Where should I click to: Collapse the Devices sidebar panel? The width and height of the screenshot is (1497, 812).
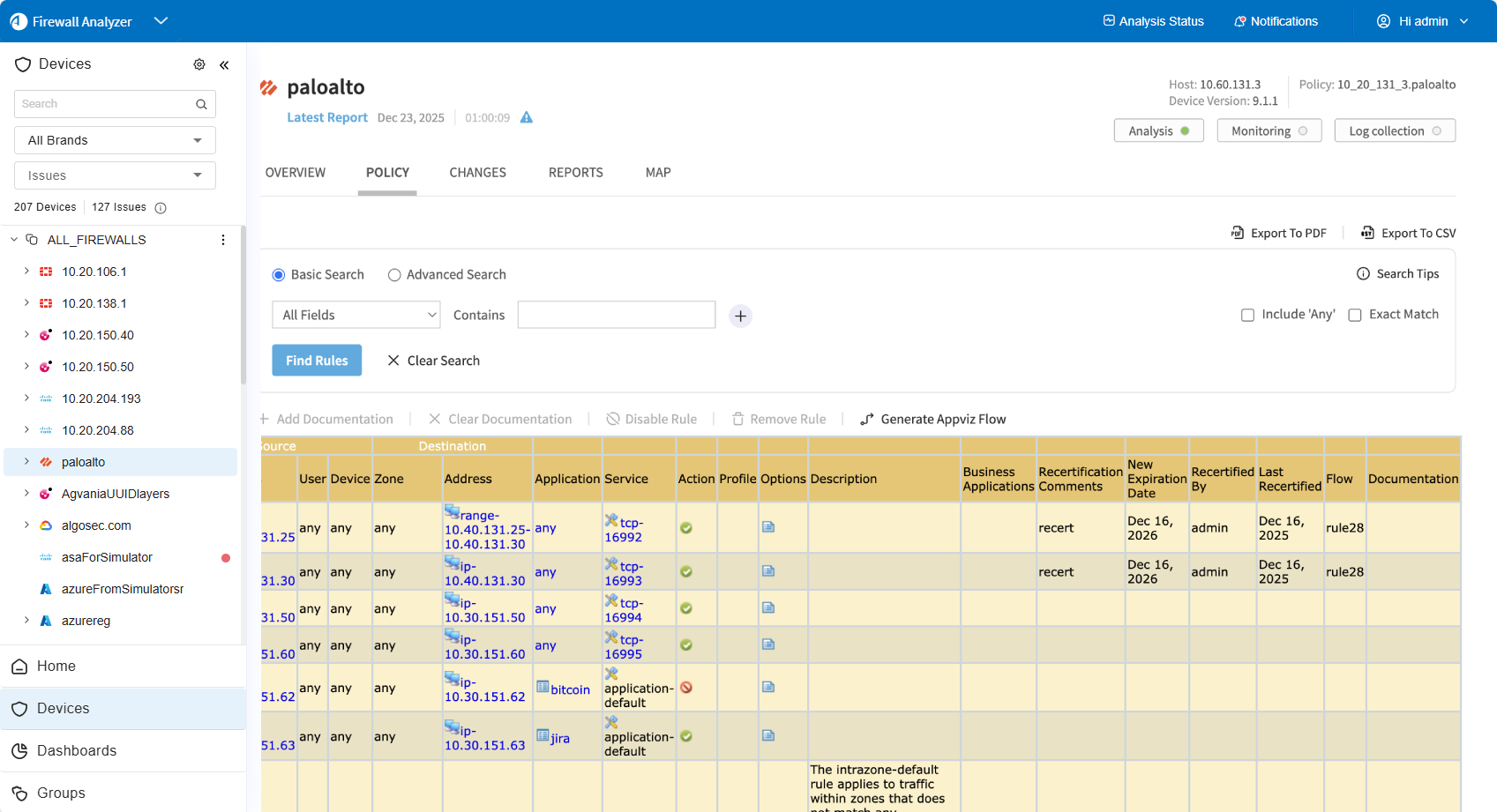[x=224, y=64]
